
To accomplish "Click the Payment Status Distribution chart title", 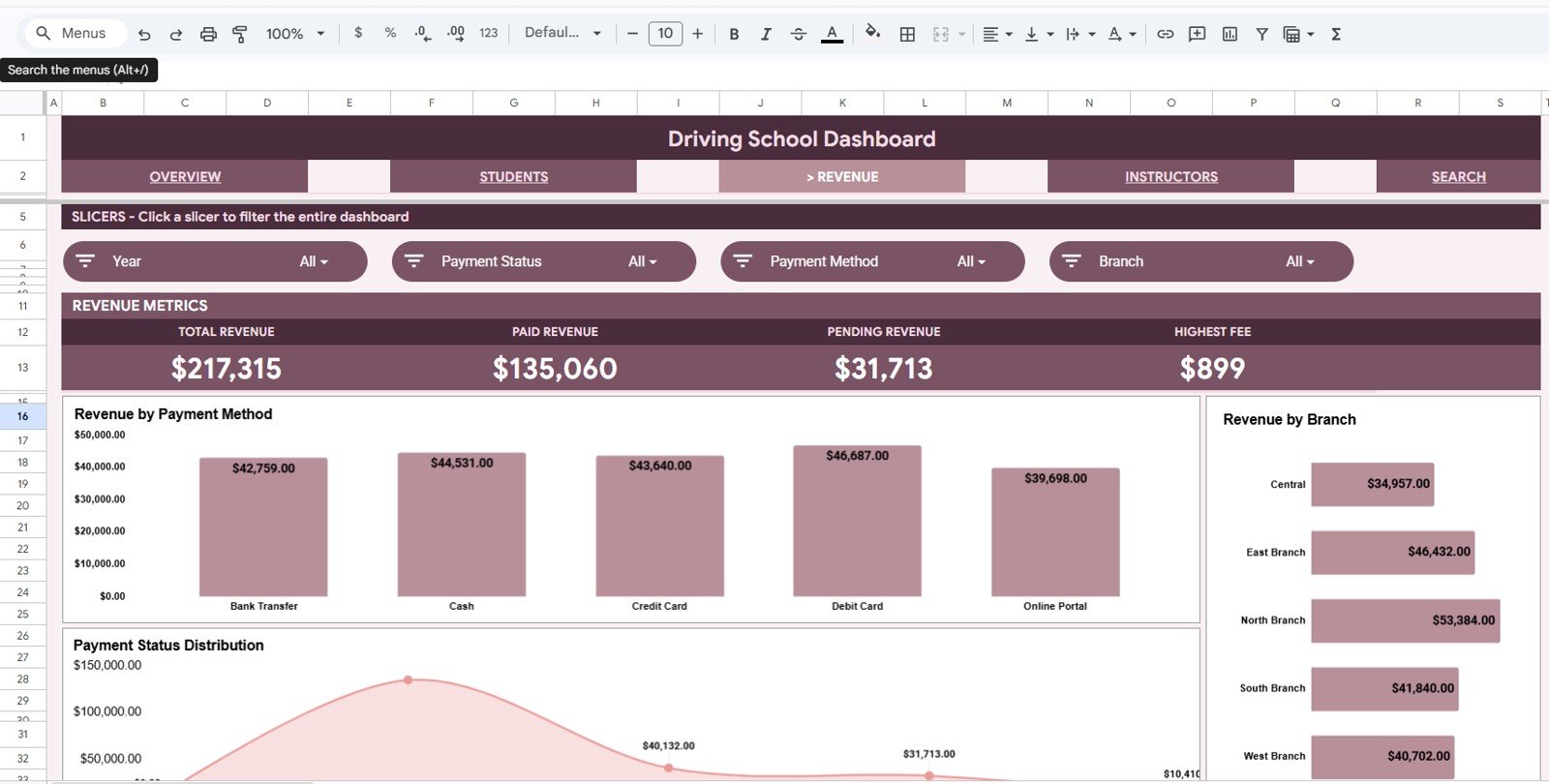I will tap(168, 646).
